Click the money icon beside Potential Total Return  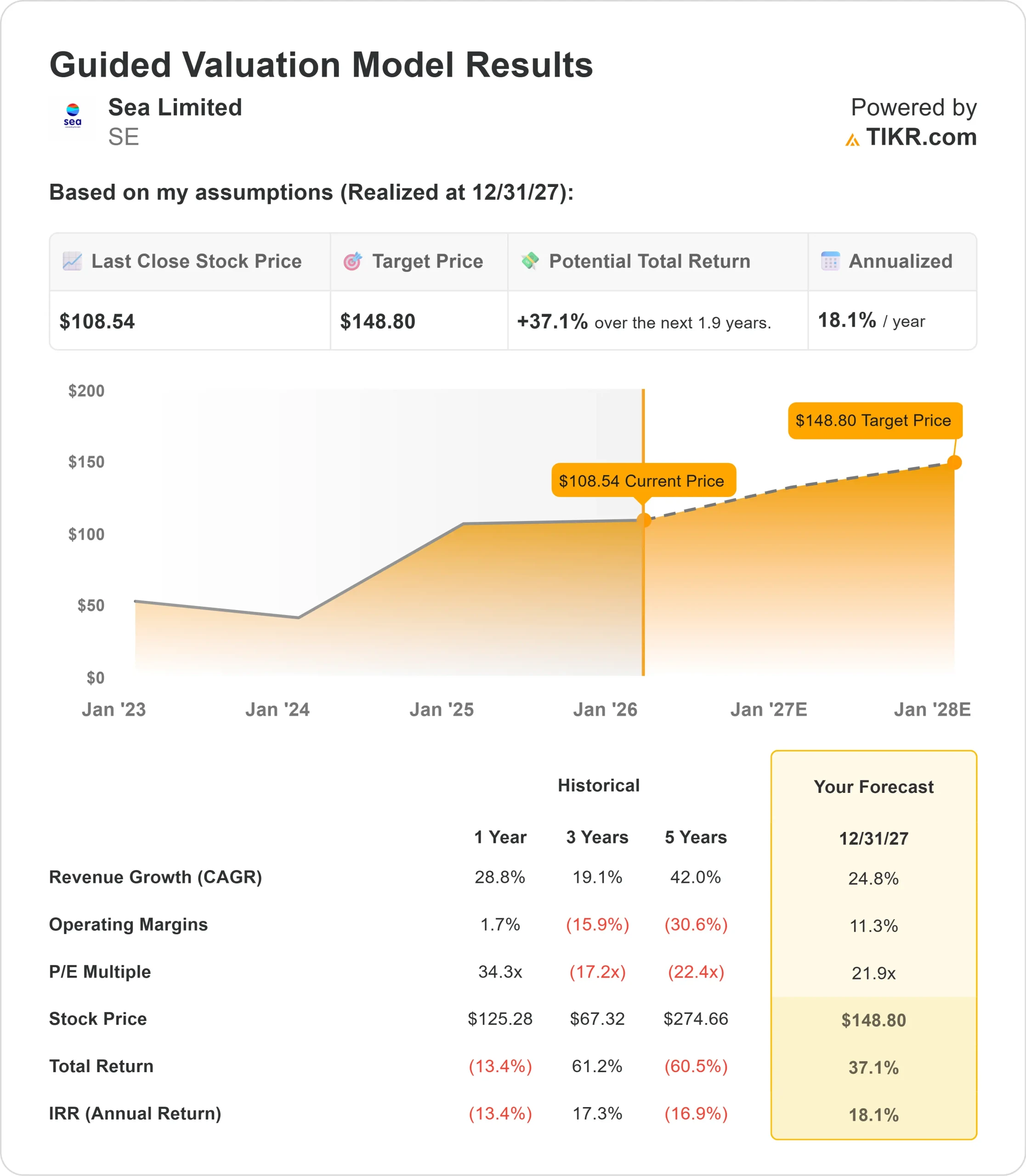point(530,261)
